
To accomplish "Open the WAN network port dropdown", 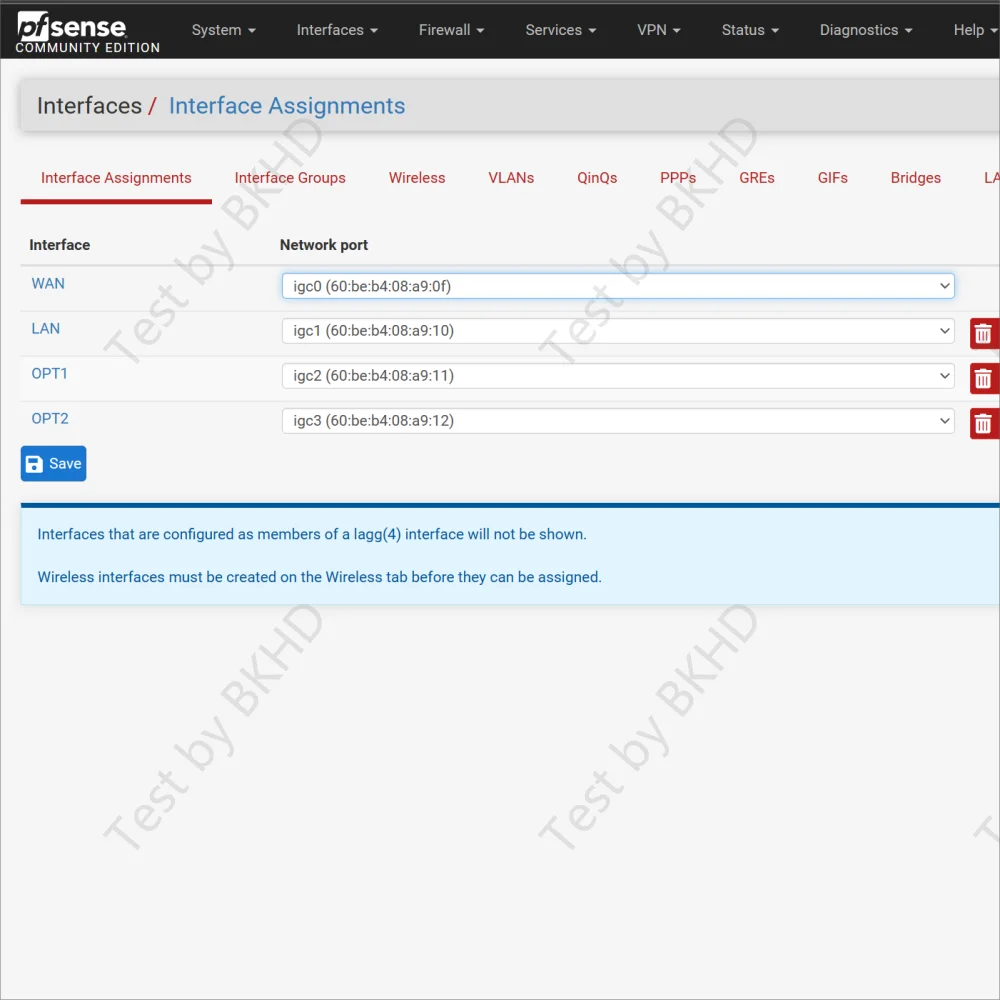I will [617, 286].
